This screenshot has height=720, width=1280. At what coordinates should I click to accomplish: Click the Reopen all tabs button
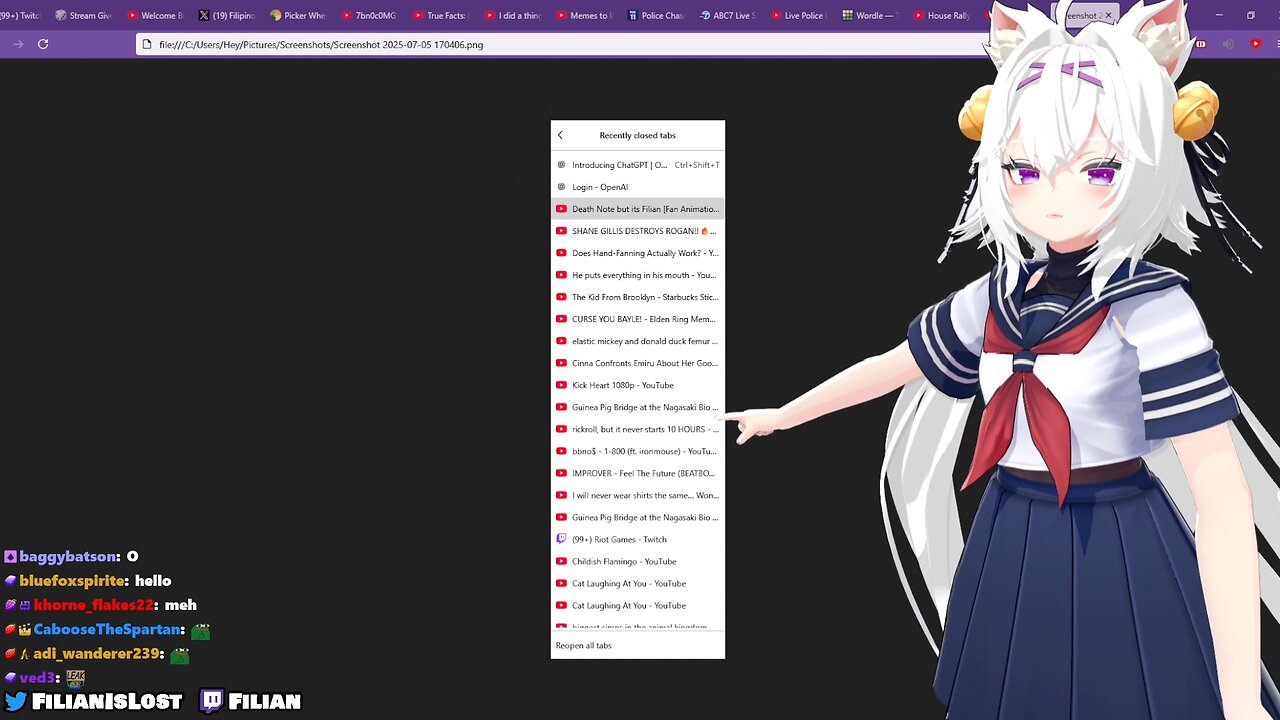(x=638, y=645)
